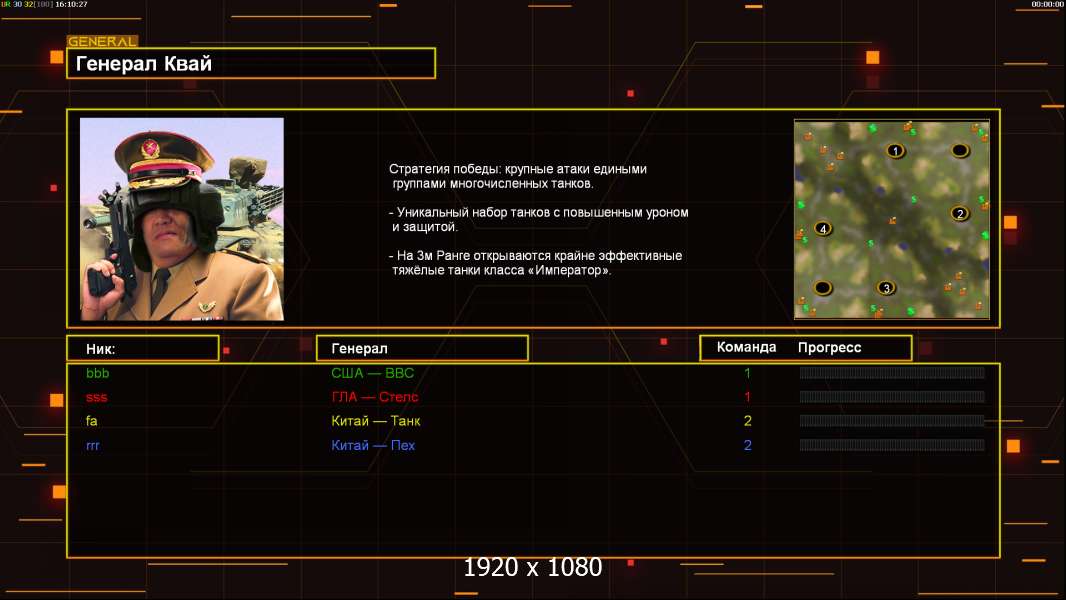Screen dimensions: 1066x600
Task: Click the team number for rrr
Action: 747,446
